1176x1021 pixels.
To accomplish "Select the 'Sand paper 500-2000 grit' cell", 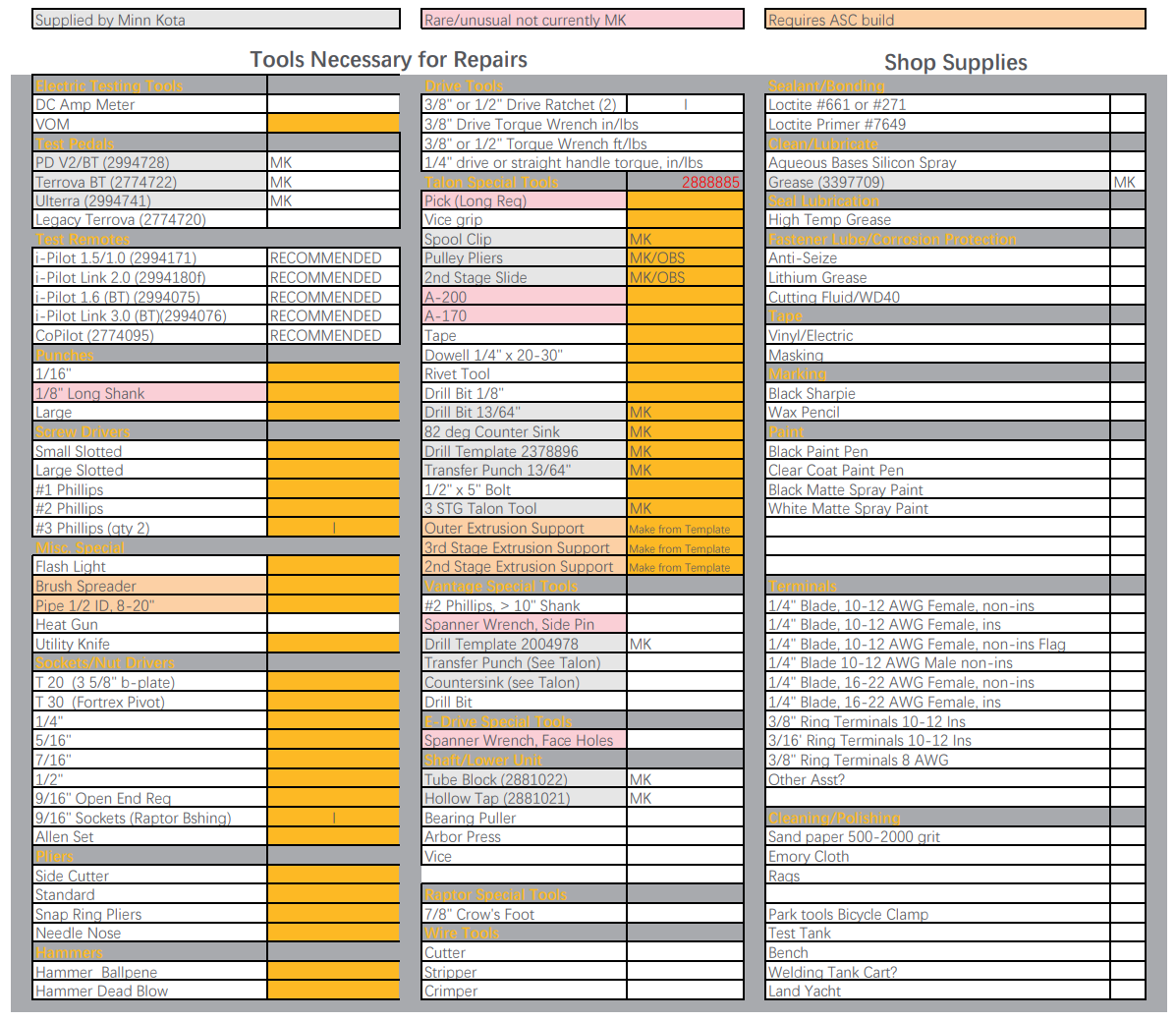I will 937,836.
